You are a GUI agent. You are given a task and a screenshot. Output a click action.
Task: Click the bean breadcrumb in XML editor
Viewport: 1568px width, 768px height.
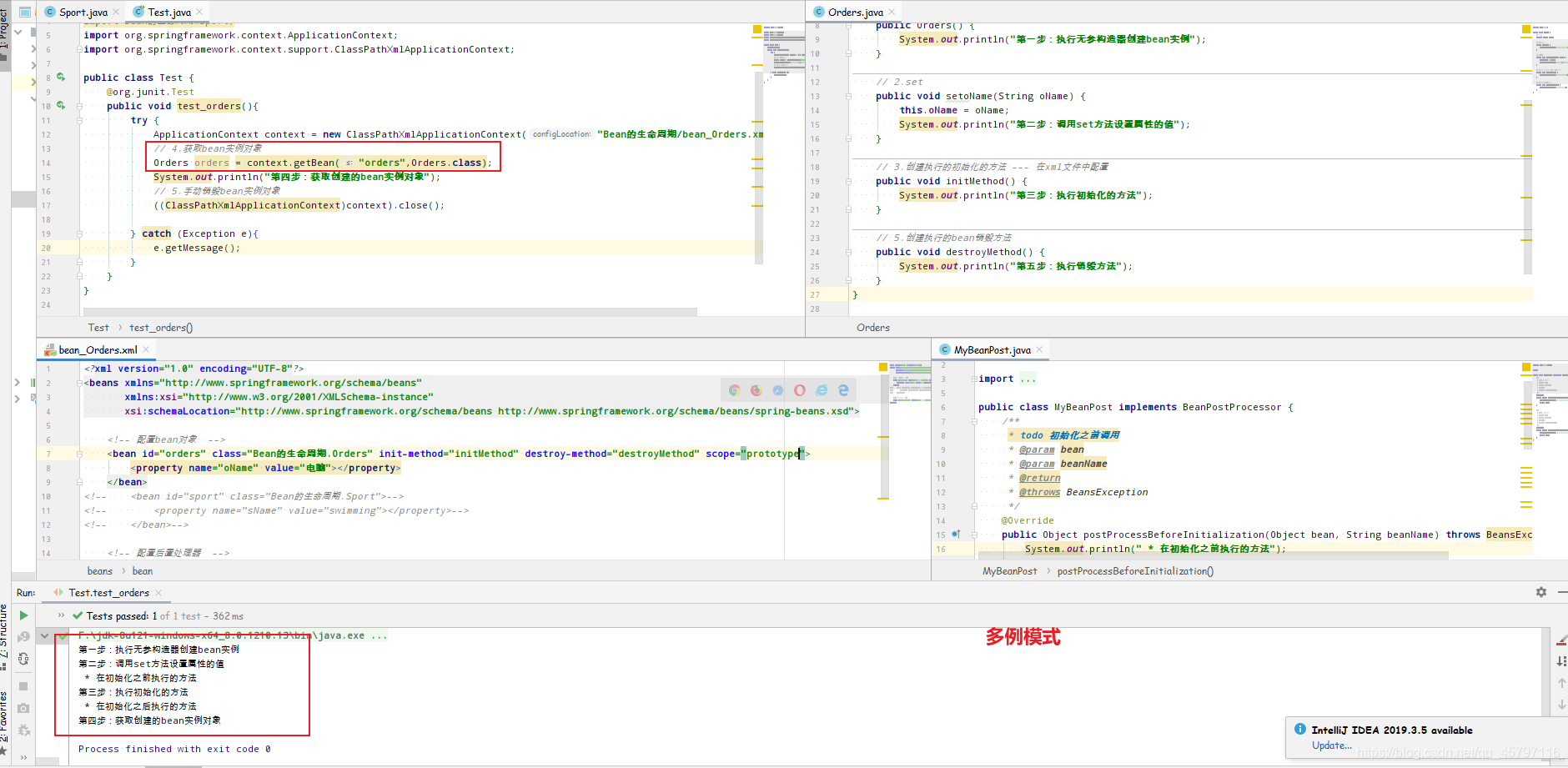tap(143, 571)
